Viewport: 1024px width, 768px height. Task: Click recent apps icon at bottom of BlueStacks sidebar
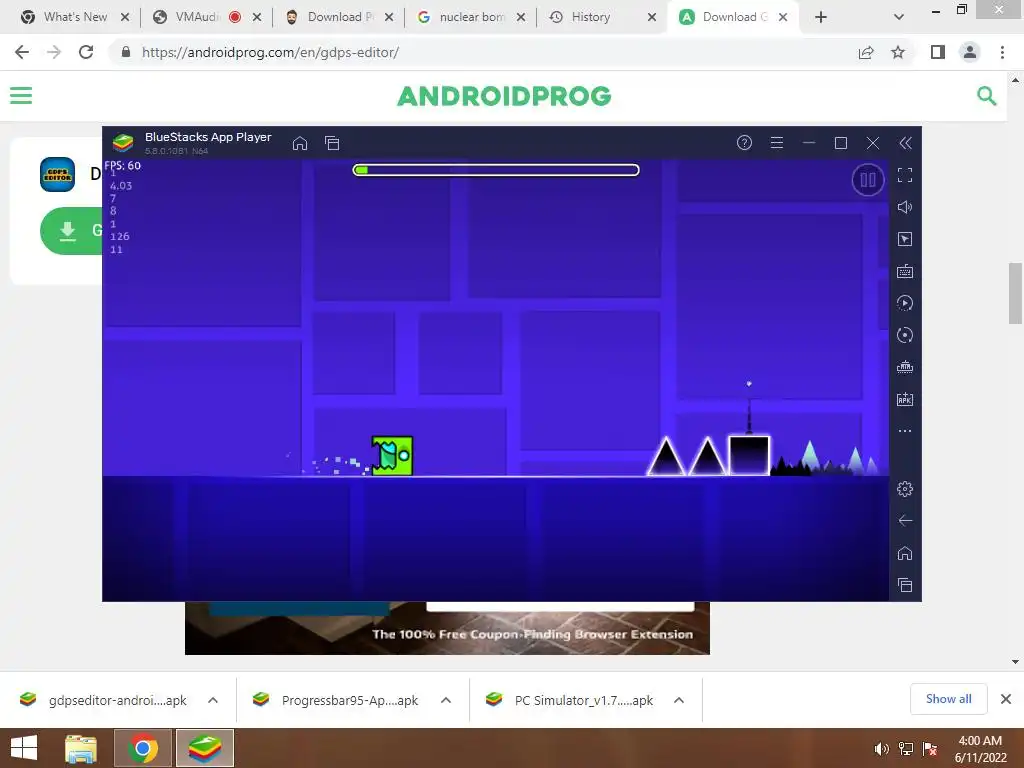[x=905, y=585]
